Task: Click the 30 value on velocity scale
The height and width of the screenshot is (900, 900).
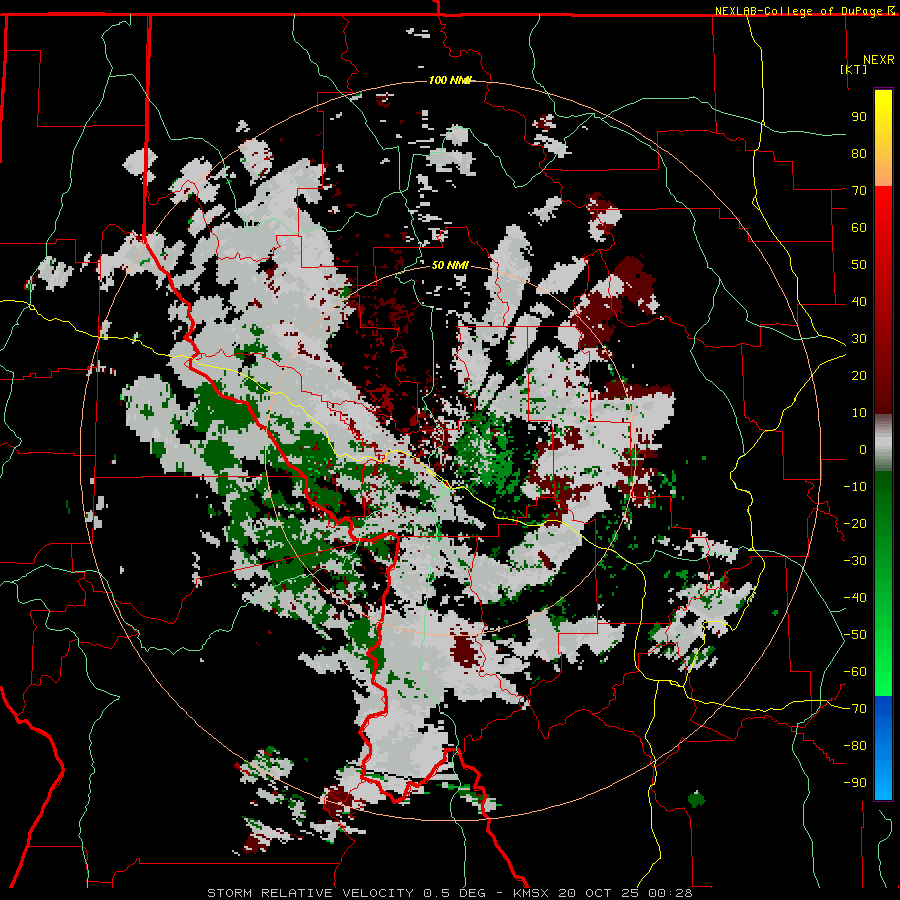Action: point(859,339)
